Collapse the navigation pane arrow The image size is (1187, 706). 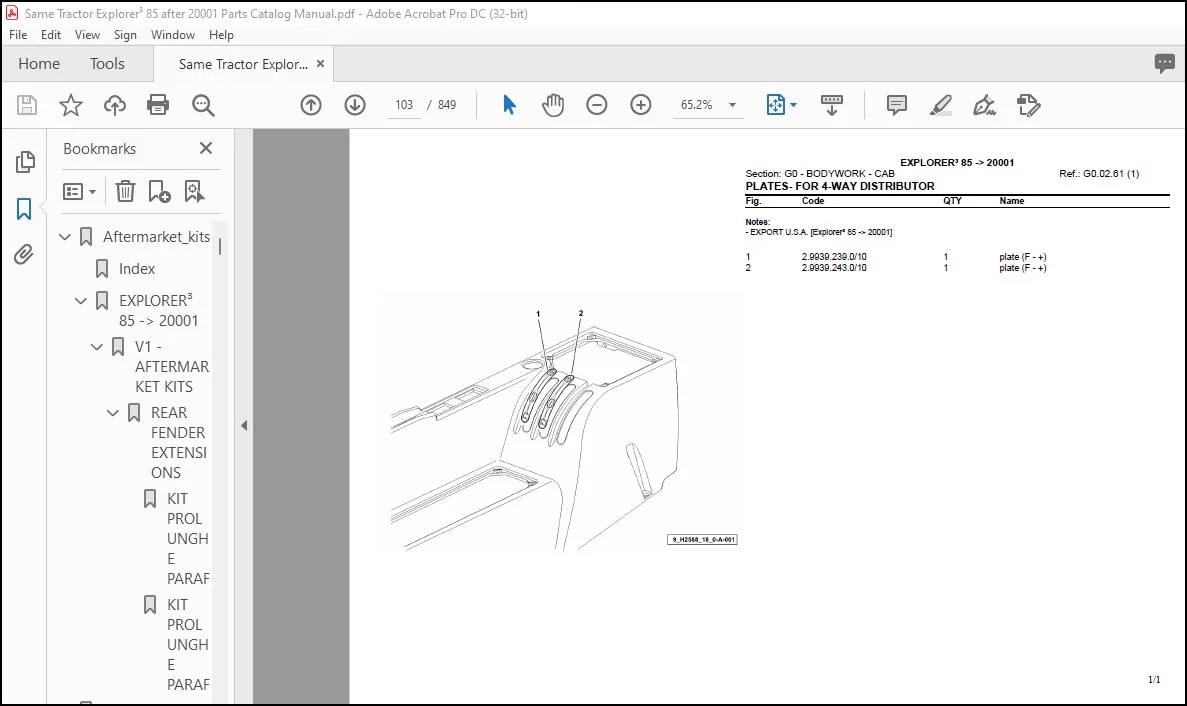click(x=244, y=425)
